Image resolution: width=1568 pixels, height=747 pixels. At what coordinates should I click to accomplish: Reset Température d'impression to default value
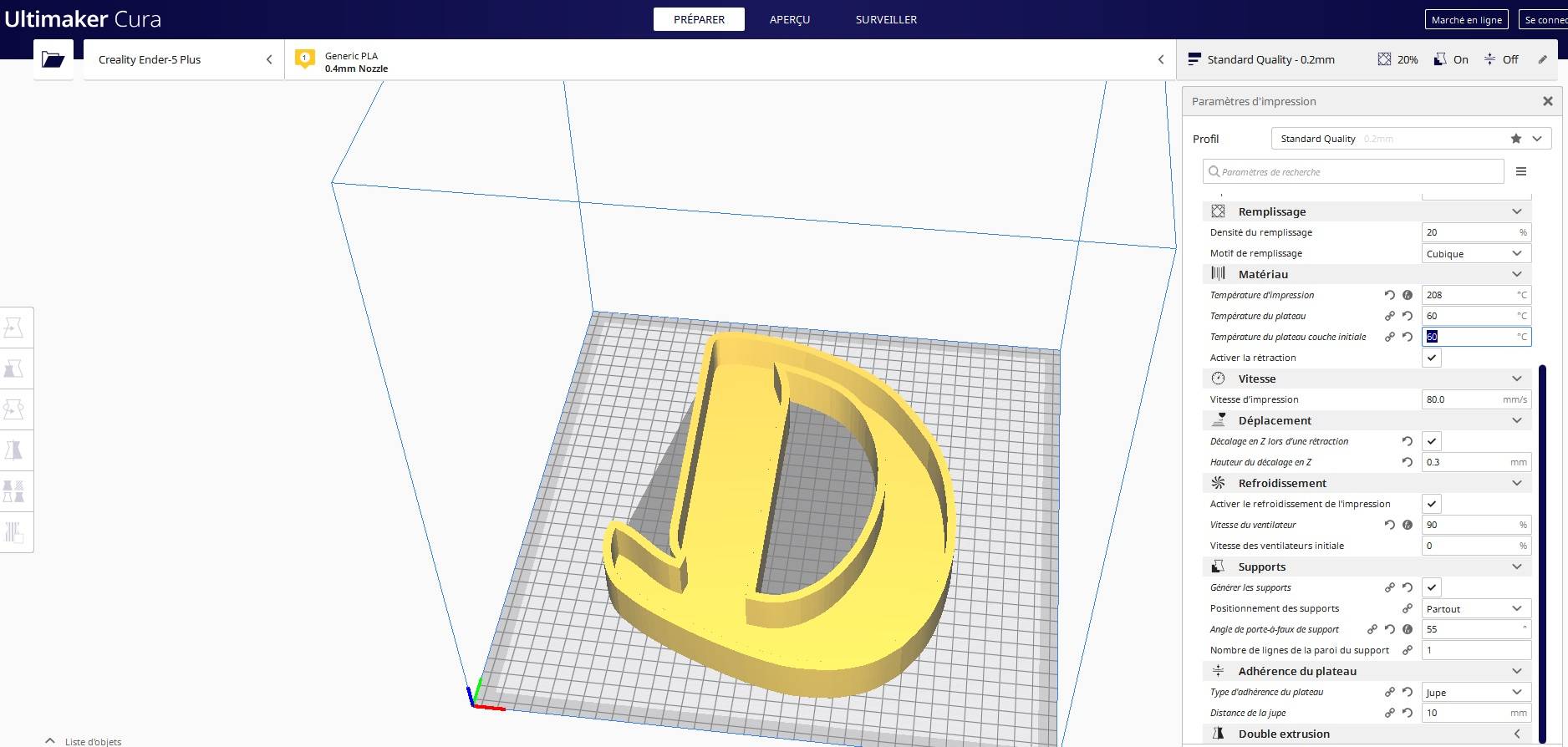1389,295
